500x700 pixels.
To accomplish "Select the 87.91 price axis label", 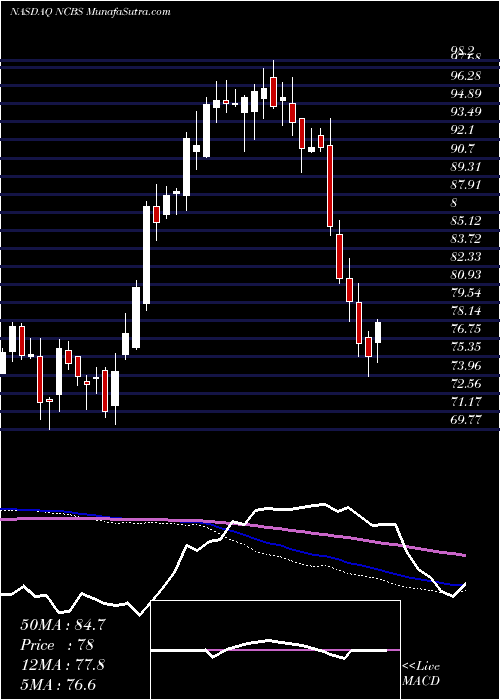I will 466,184.
